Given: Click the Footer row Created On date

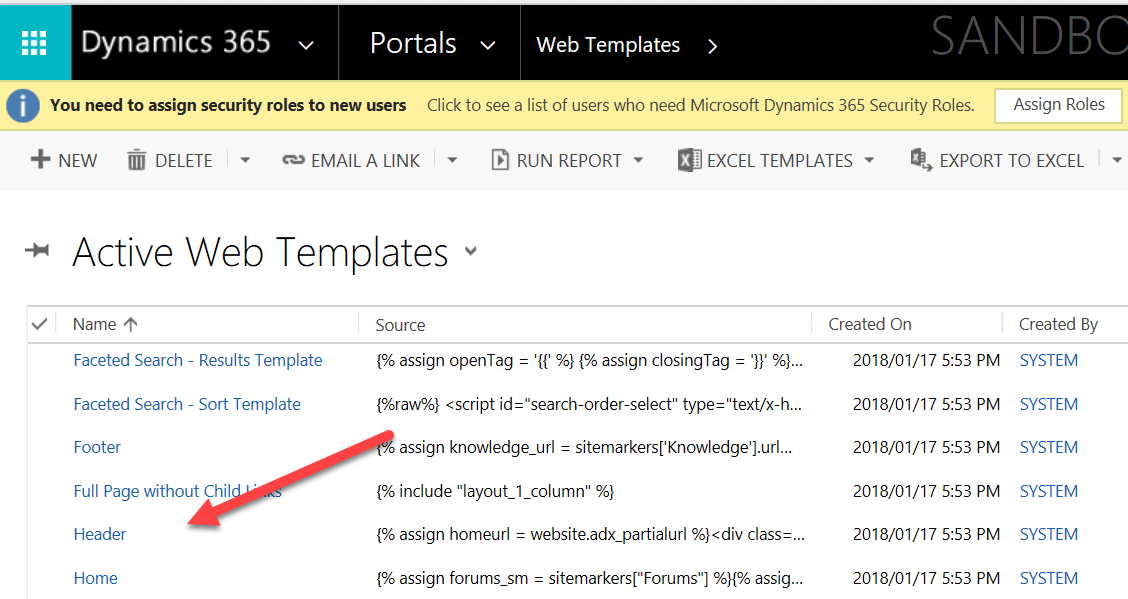Looking at the screenshot, I should coord(927,447).
